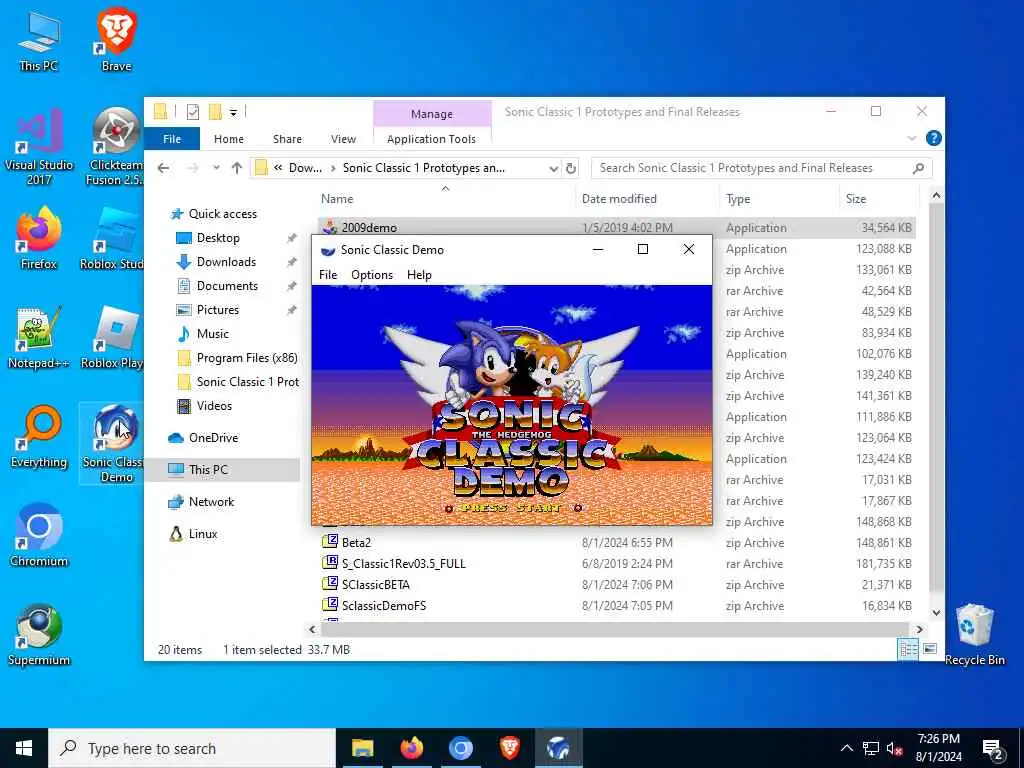Click the muted volume tray icon
This screenshot has width=1024, height=768.
[x=895, y=749]
